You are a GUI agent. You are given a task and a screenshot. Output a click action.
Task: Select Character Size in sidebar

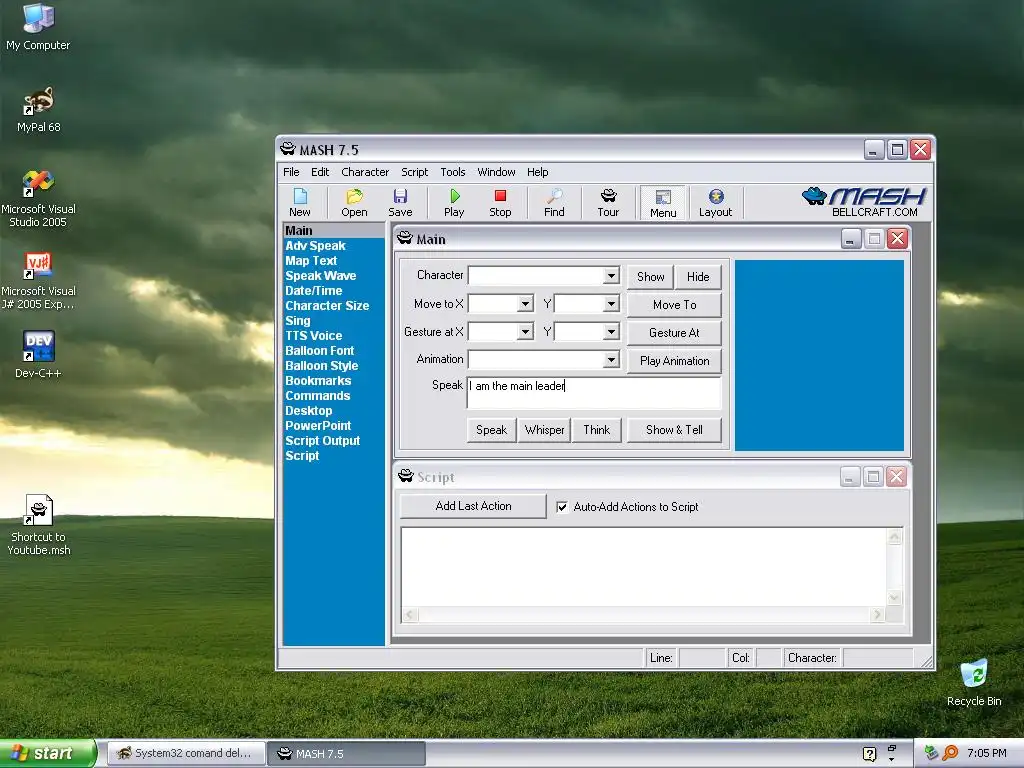[x=327, y=306]
